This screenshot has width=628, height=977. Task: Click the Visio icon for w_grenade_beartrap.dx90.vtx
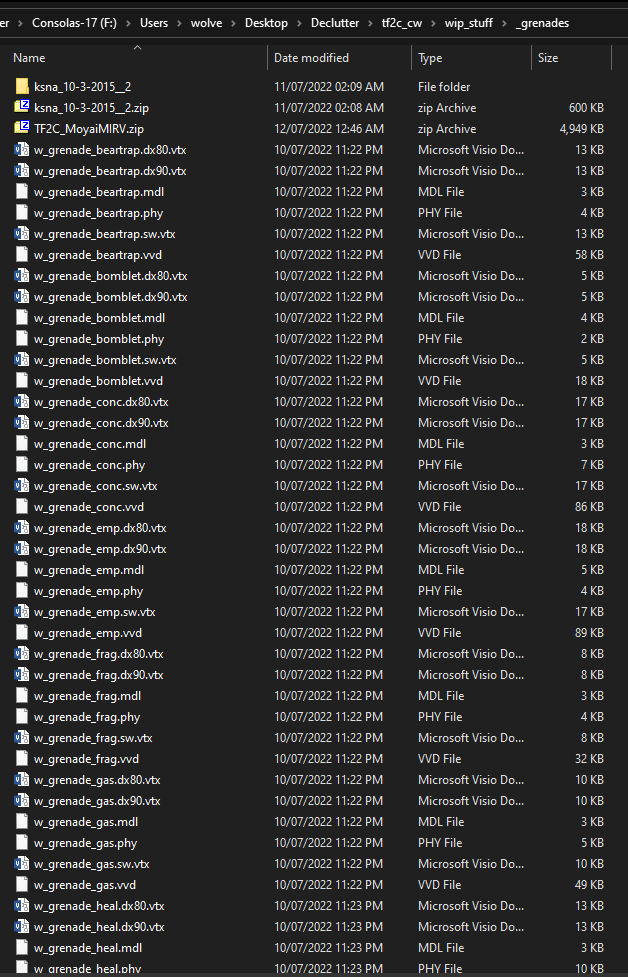(22, 170)
